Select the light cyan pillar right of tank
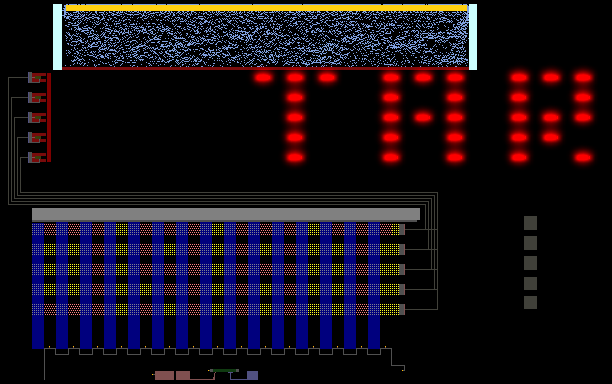 click(473, 37)
